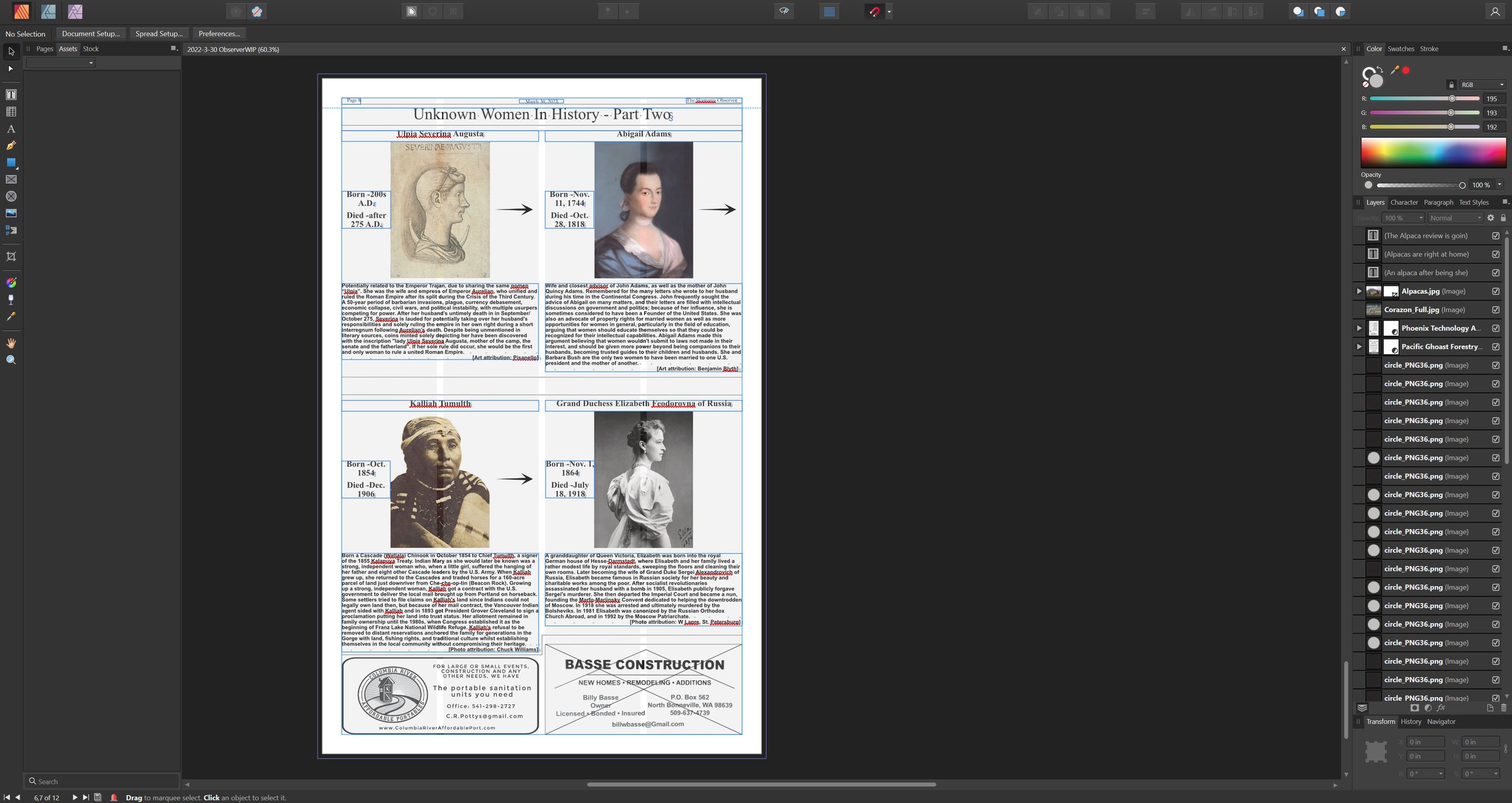Image resolution: width=1512 pixels, height=803 pixels.
Task: Open the Opacity 100% dropdown arrow
Action: coord(1499,185)
